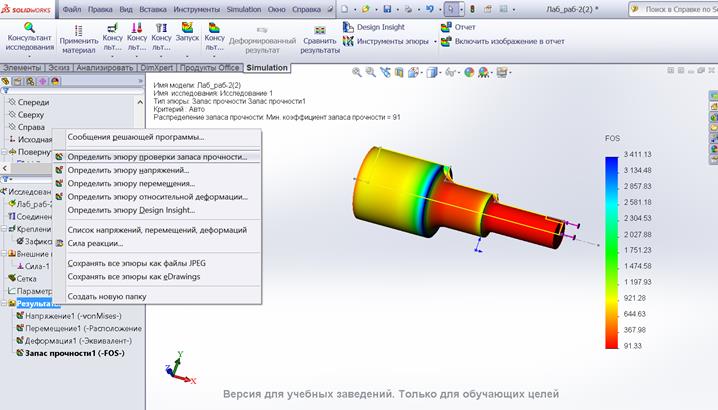Click the Report (Отчет) icon
The image size is (718, 410).
(x=446, y=27)
